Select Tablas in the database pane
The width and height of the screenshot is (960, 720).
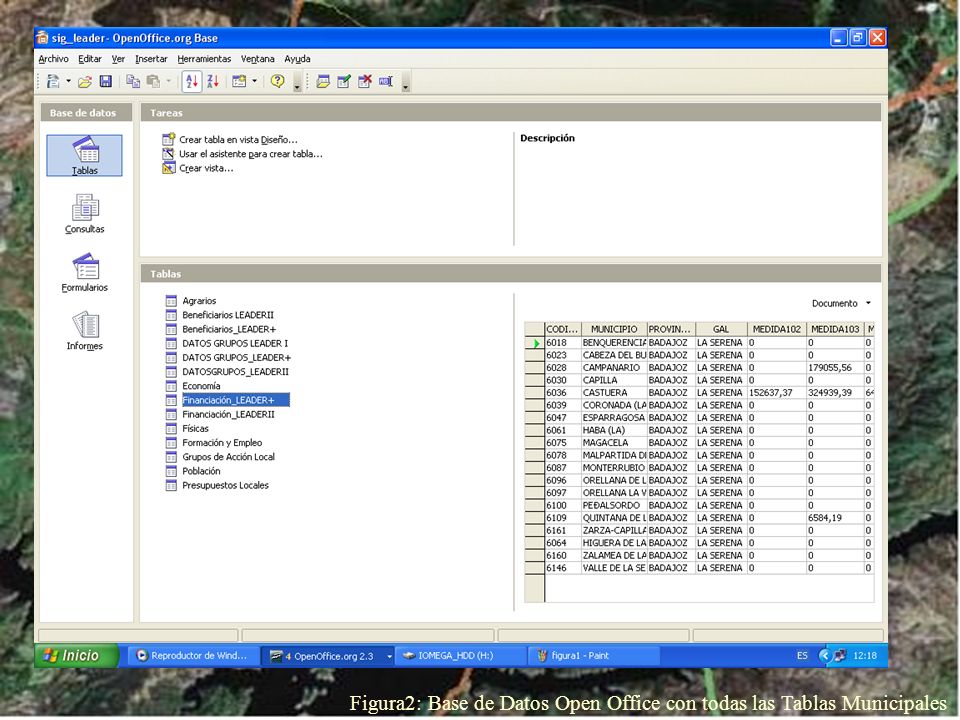(x=84, y=156)
